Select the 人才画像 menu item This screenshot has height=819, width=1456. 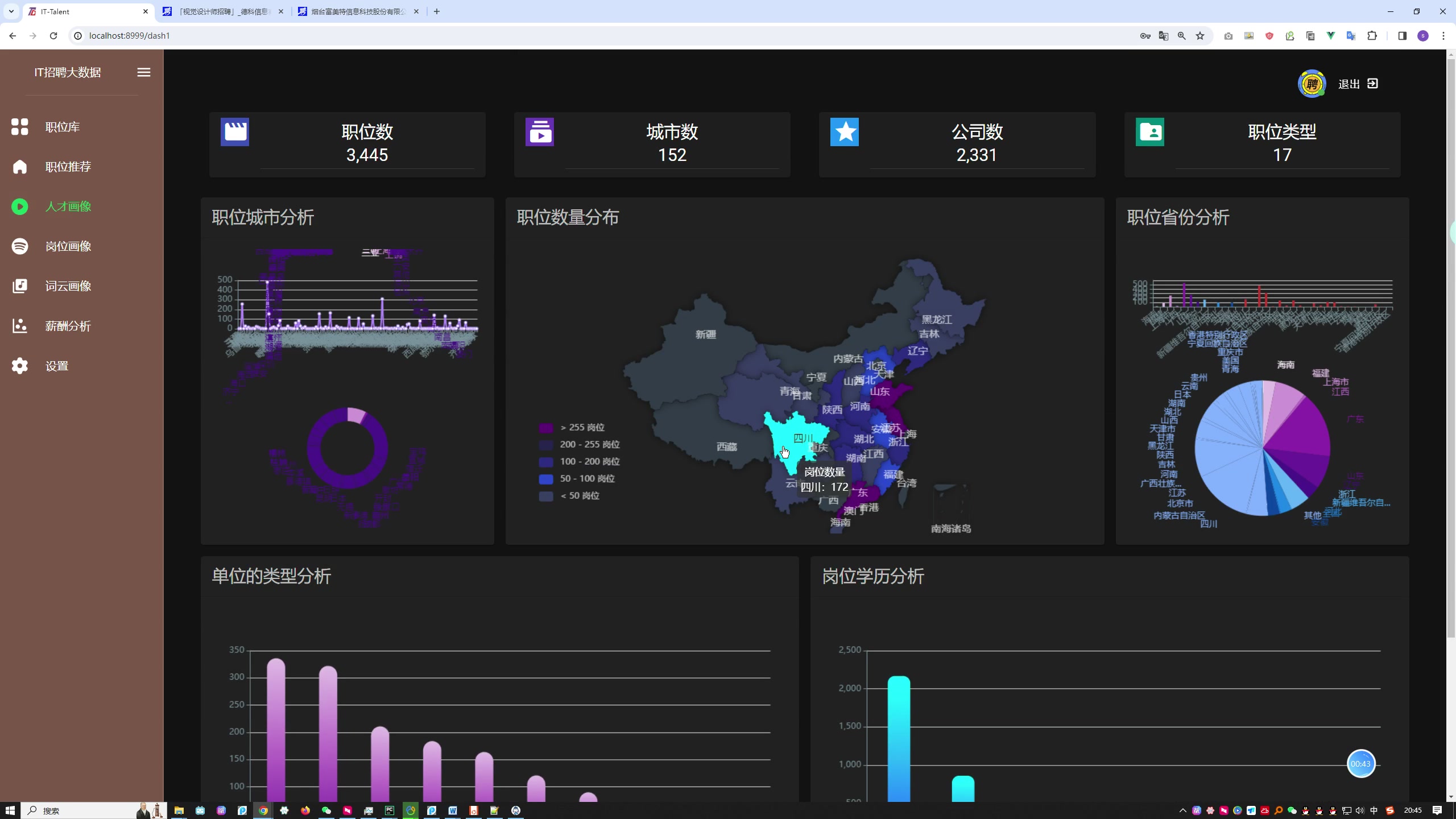pos(68,206)
